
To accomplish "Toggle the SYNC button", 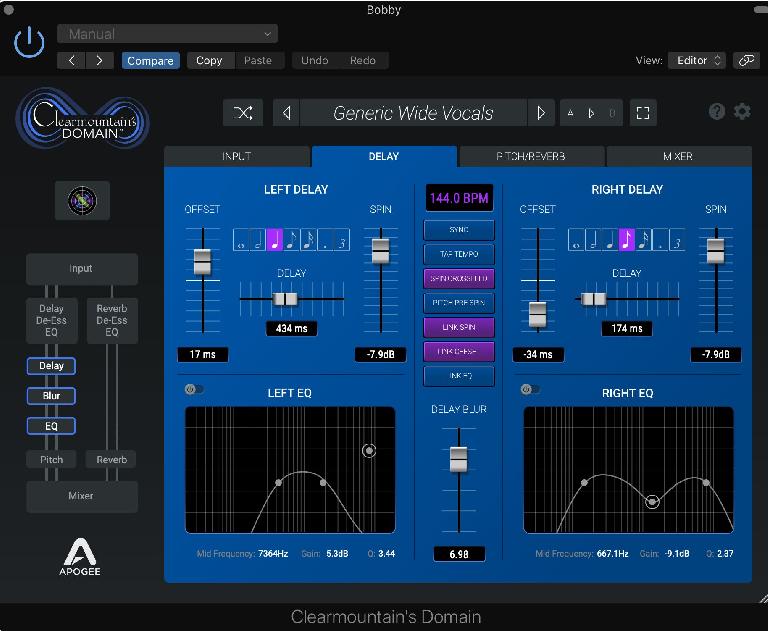I will click(459, 230).
